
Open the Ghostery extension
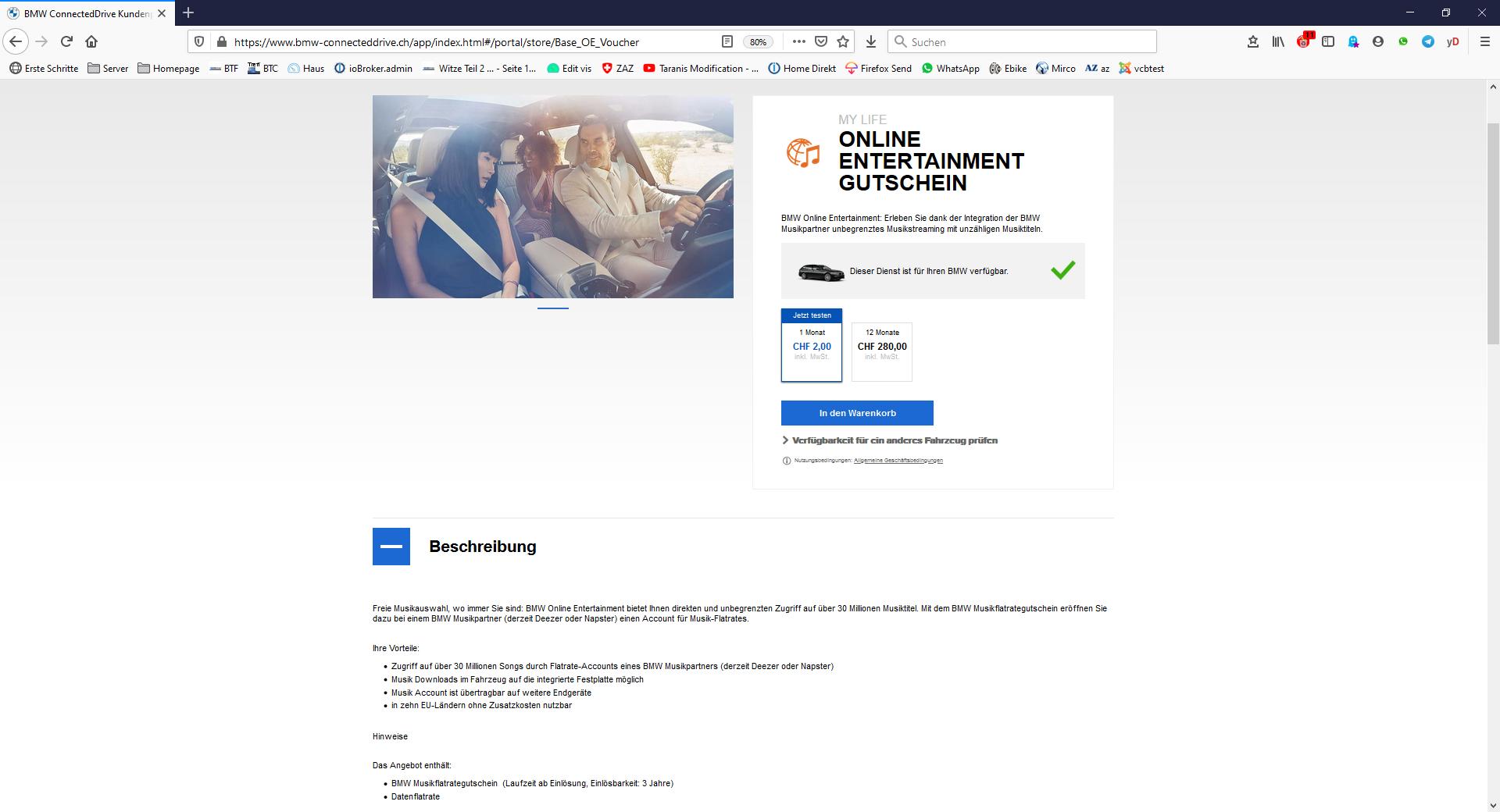pos(1353,41)
